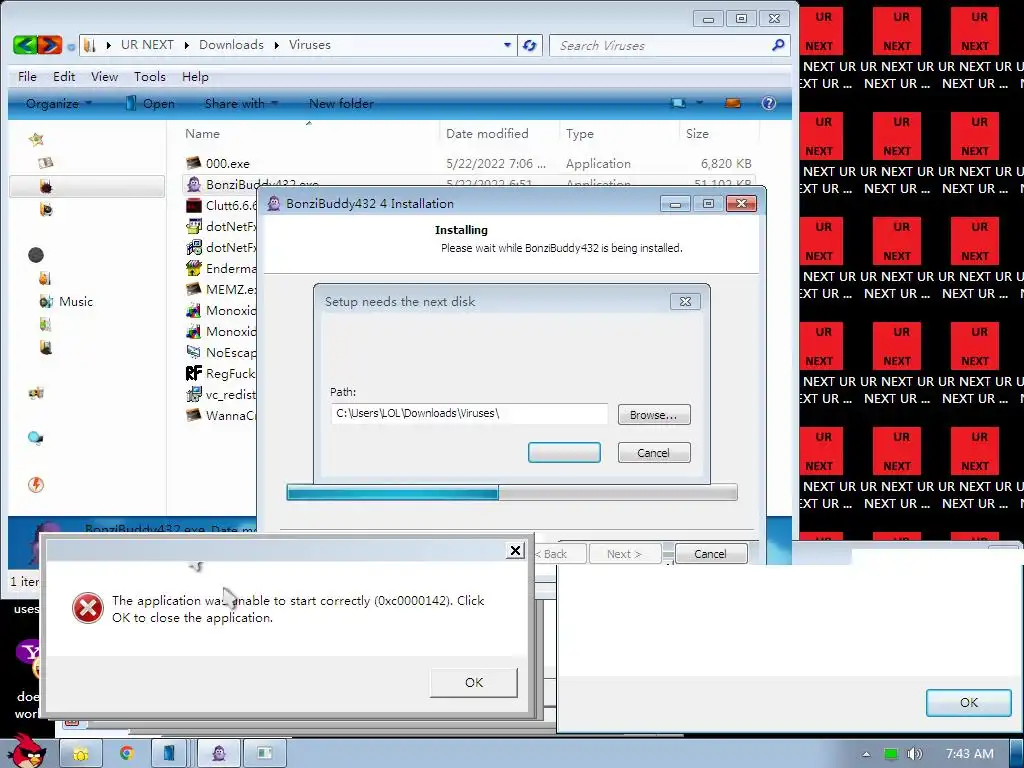The height and width of the screenshot is (768, 1024).
Task: Refresh the Viruses folder view
Action: point(530,45)
